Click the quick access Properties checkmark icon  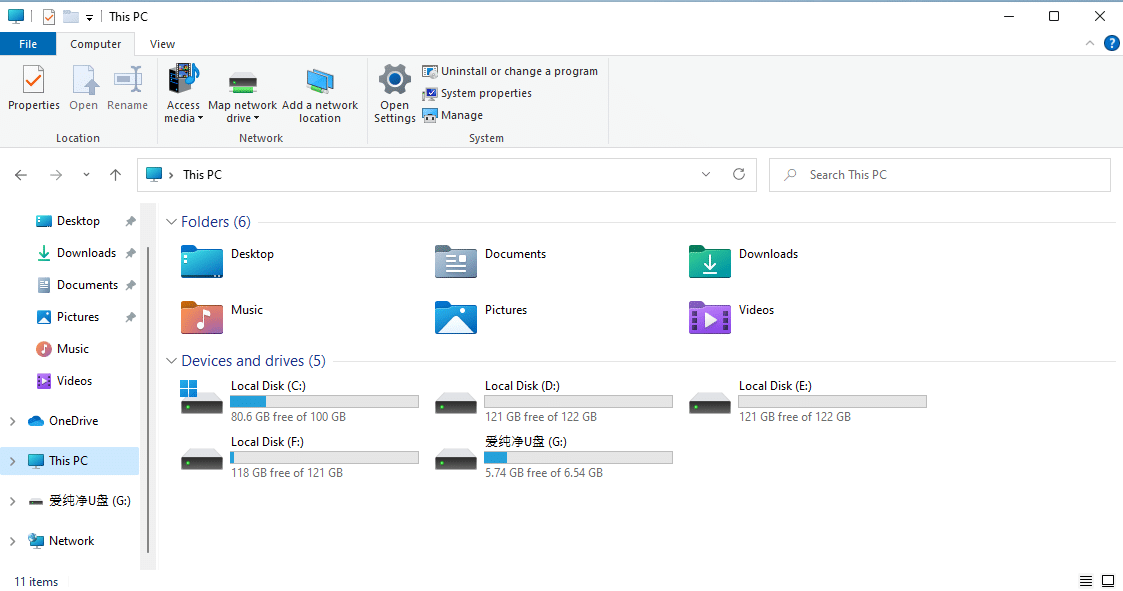pos(49,16)
